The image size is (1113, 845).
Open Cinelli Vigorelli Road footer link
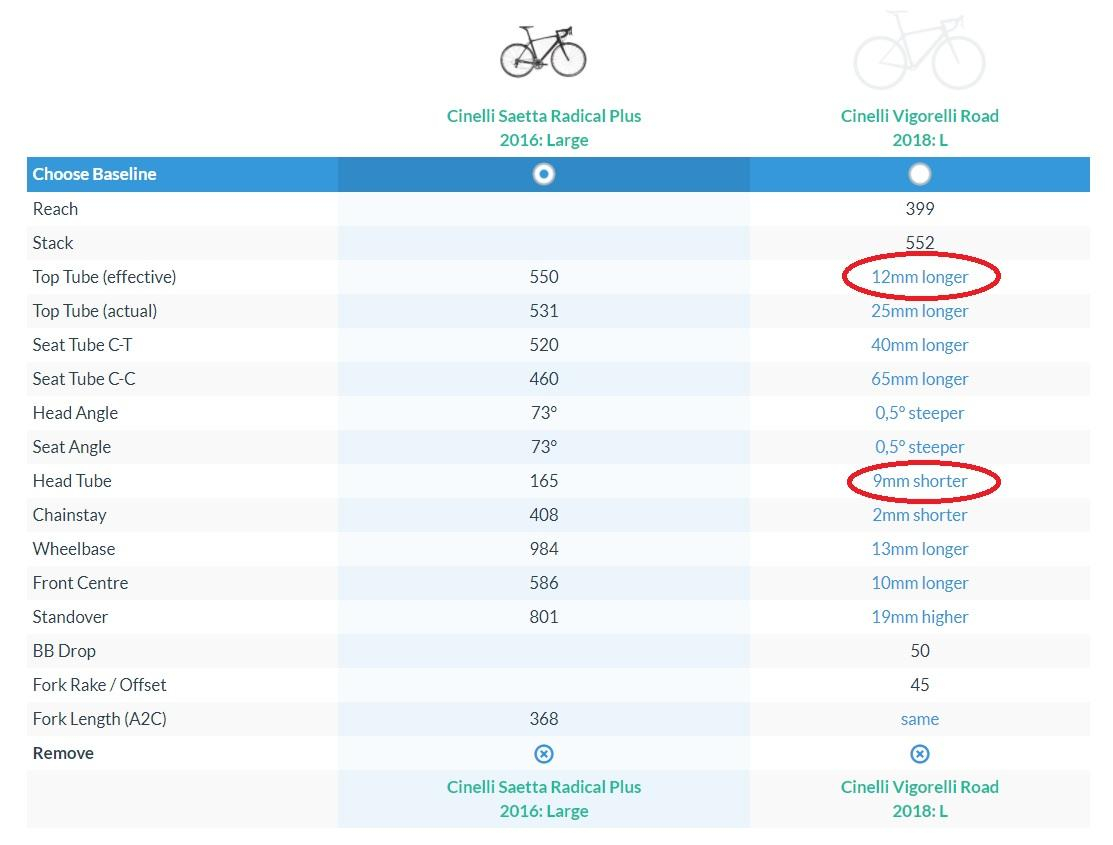919,799
